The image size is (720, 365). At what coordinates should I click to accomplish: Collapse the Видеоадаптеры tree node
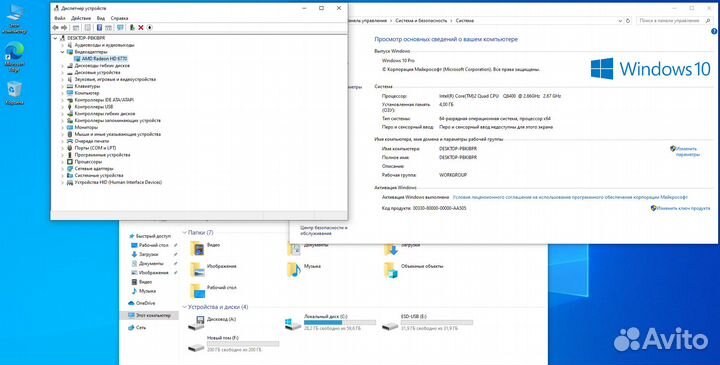(x=63, y=52)
